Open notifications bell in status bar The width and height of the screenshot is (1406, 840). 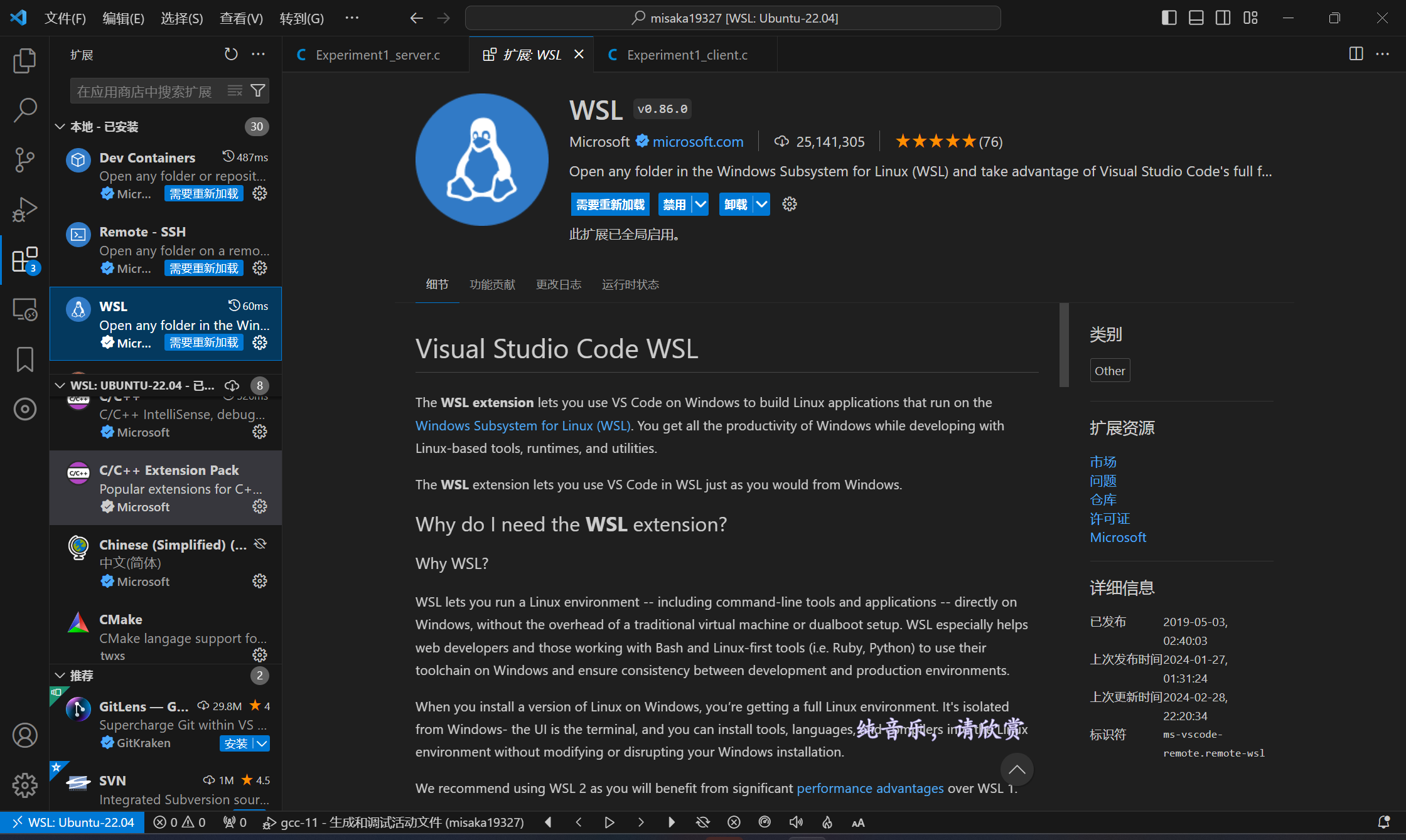point(1383,822)
